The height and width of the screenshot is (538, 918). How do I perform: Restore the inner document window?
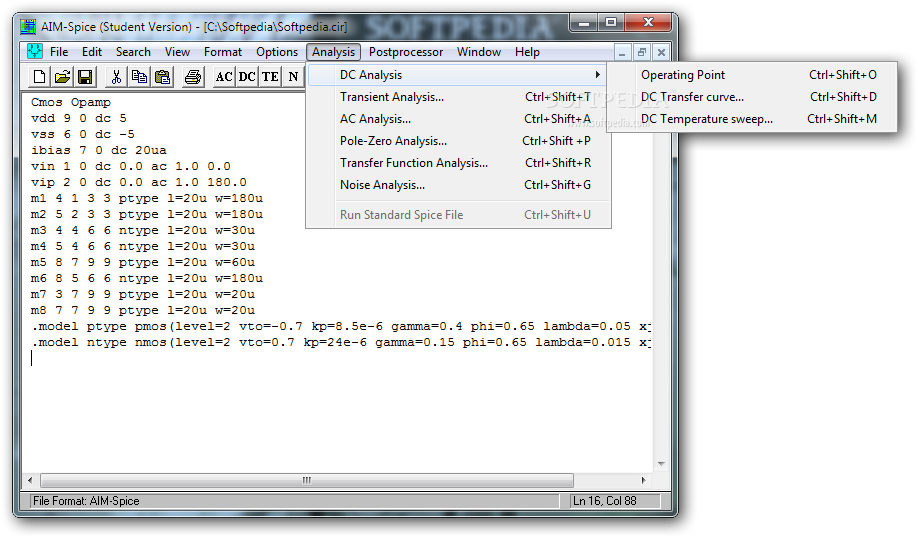(642, 53)
